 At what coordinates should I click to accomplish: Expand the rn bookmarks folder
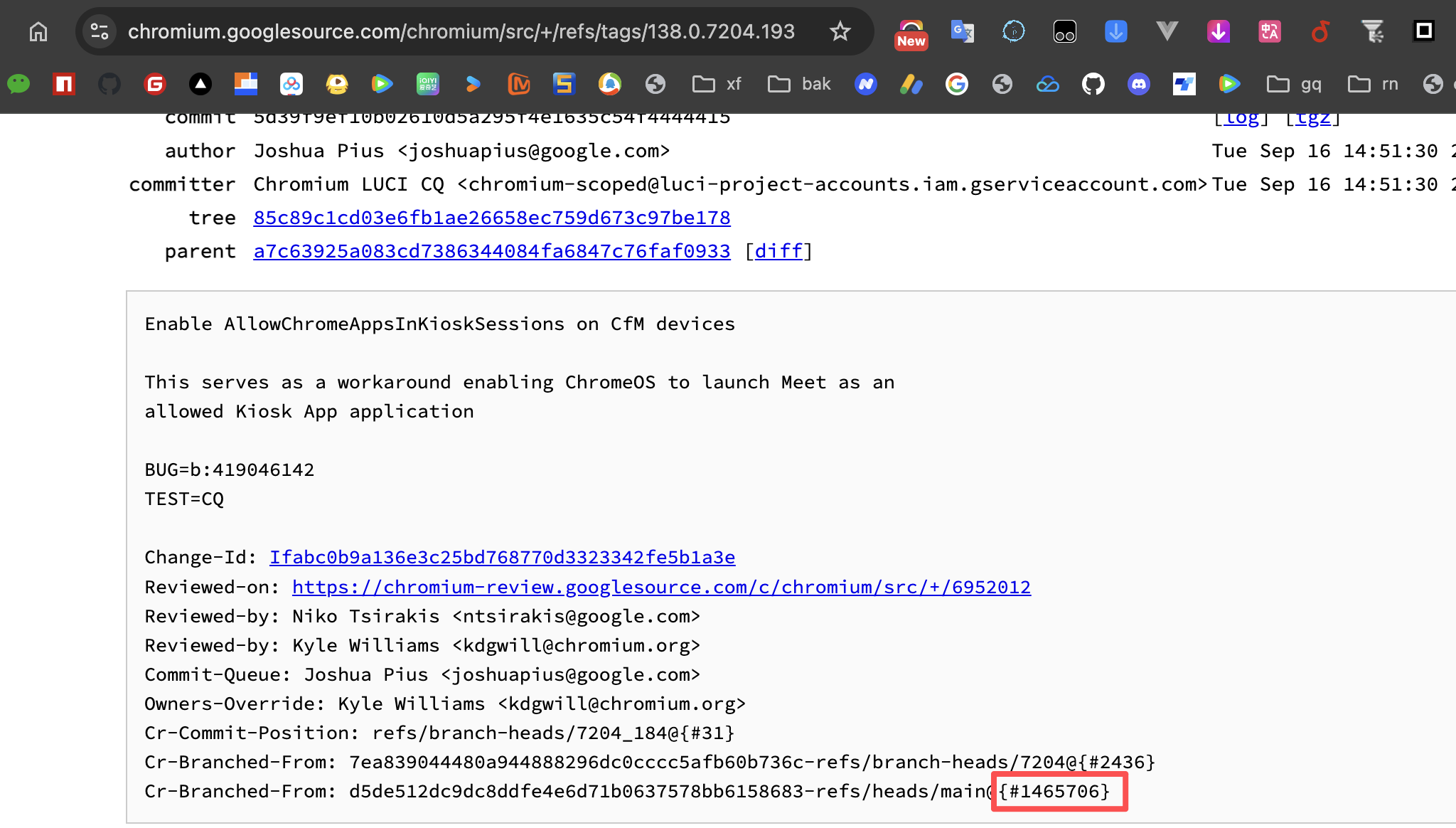point(1374,84)
